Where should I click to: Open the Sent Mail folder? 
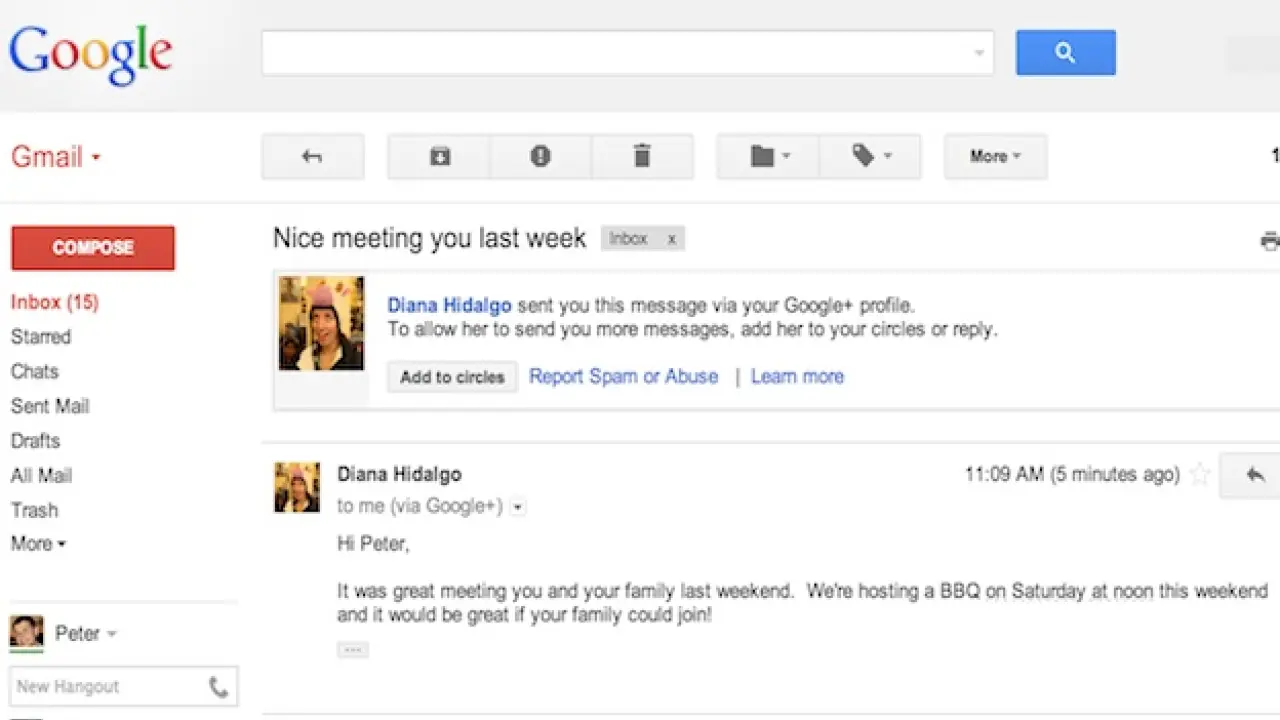click(50, 406)
